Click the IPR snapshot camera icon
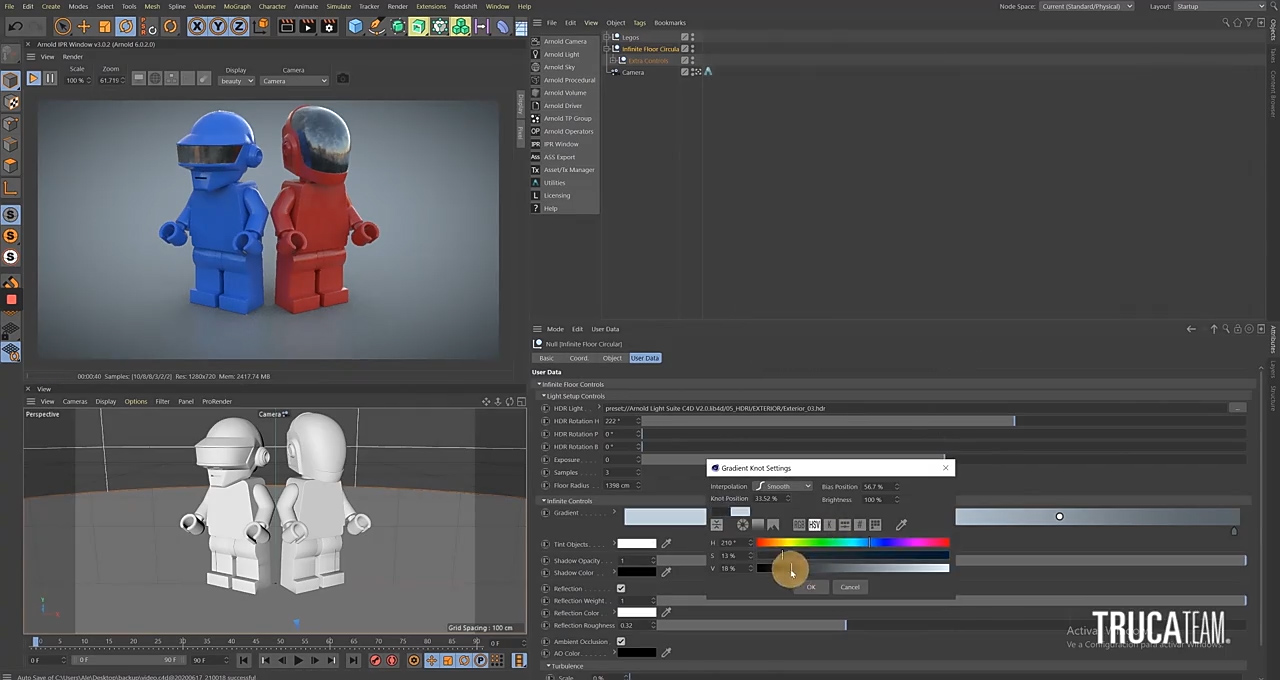Viewport: 1280px width, 680px height. (x=343, y=79)
